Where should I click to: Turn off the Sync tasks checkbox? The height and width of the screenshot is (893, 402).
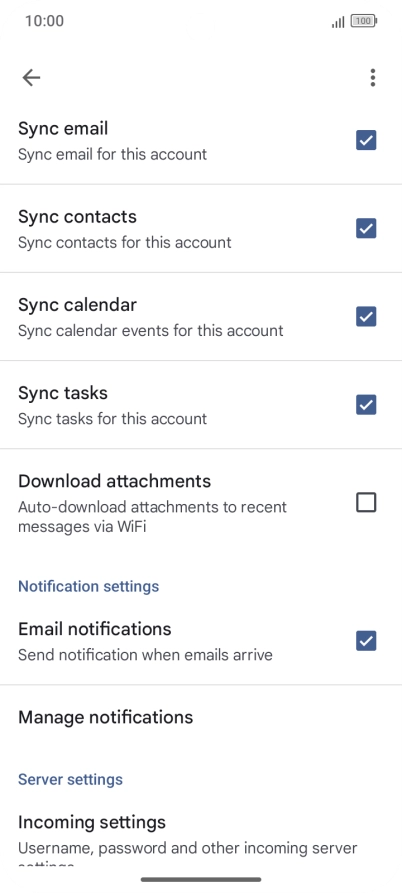click(x=366, y=405)
